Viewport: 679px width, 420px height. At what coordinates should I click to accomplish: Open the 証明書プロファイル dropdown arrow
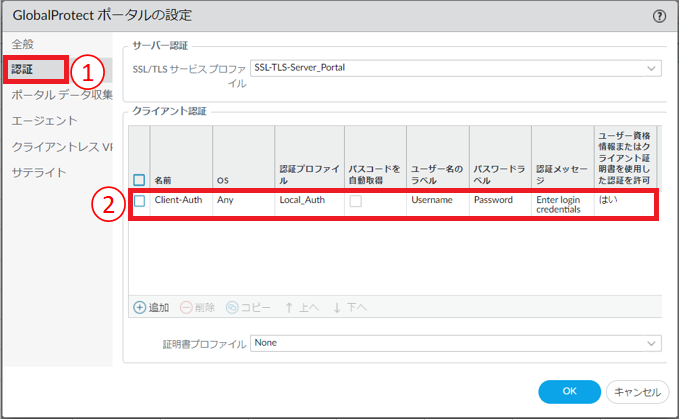652,343
